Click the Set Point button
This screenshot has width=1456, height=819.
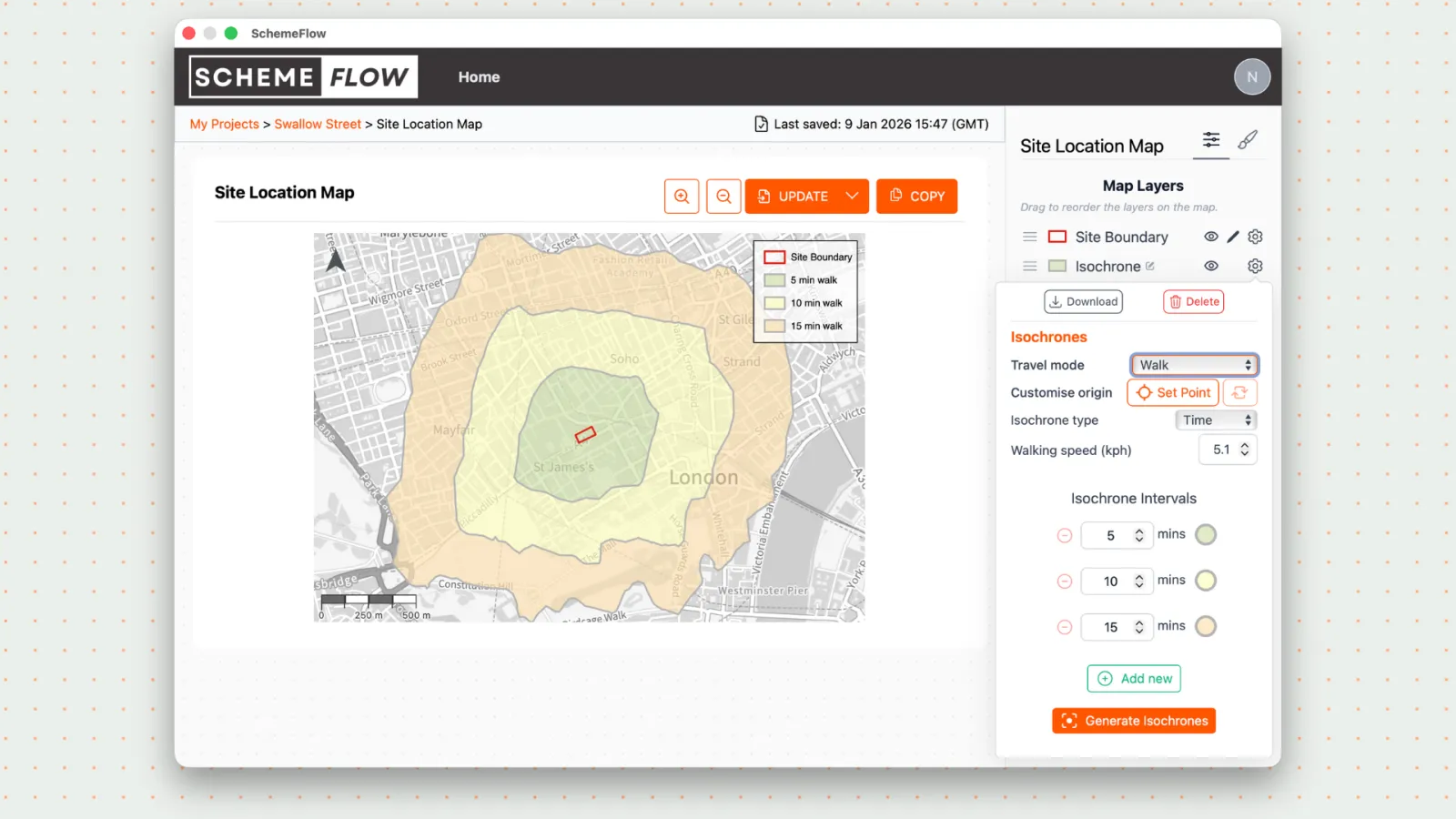click(1173, 393)
